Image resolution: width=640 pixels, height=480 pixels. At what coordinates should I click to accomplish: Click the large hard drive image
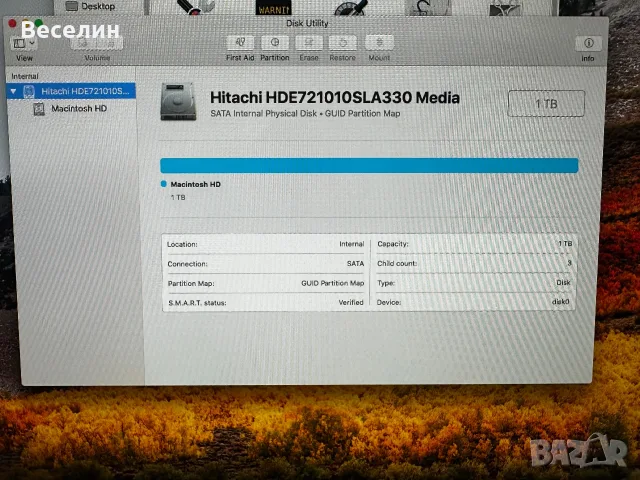pyautogui.click(x=178, y=102)
